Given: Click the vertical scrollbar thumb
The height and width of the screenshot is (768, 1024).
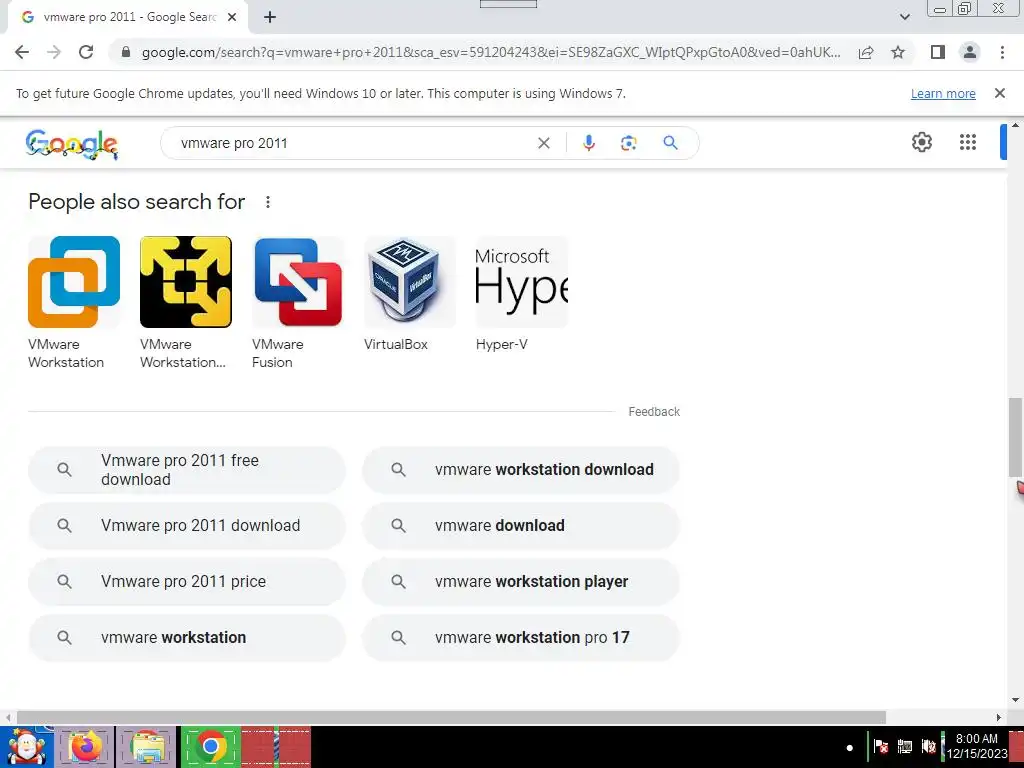Looking at the screenshot, I should (x=1015, y=437).
